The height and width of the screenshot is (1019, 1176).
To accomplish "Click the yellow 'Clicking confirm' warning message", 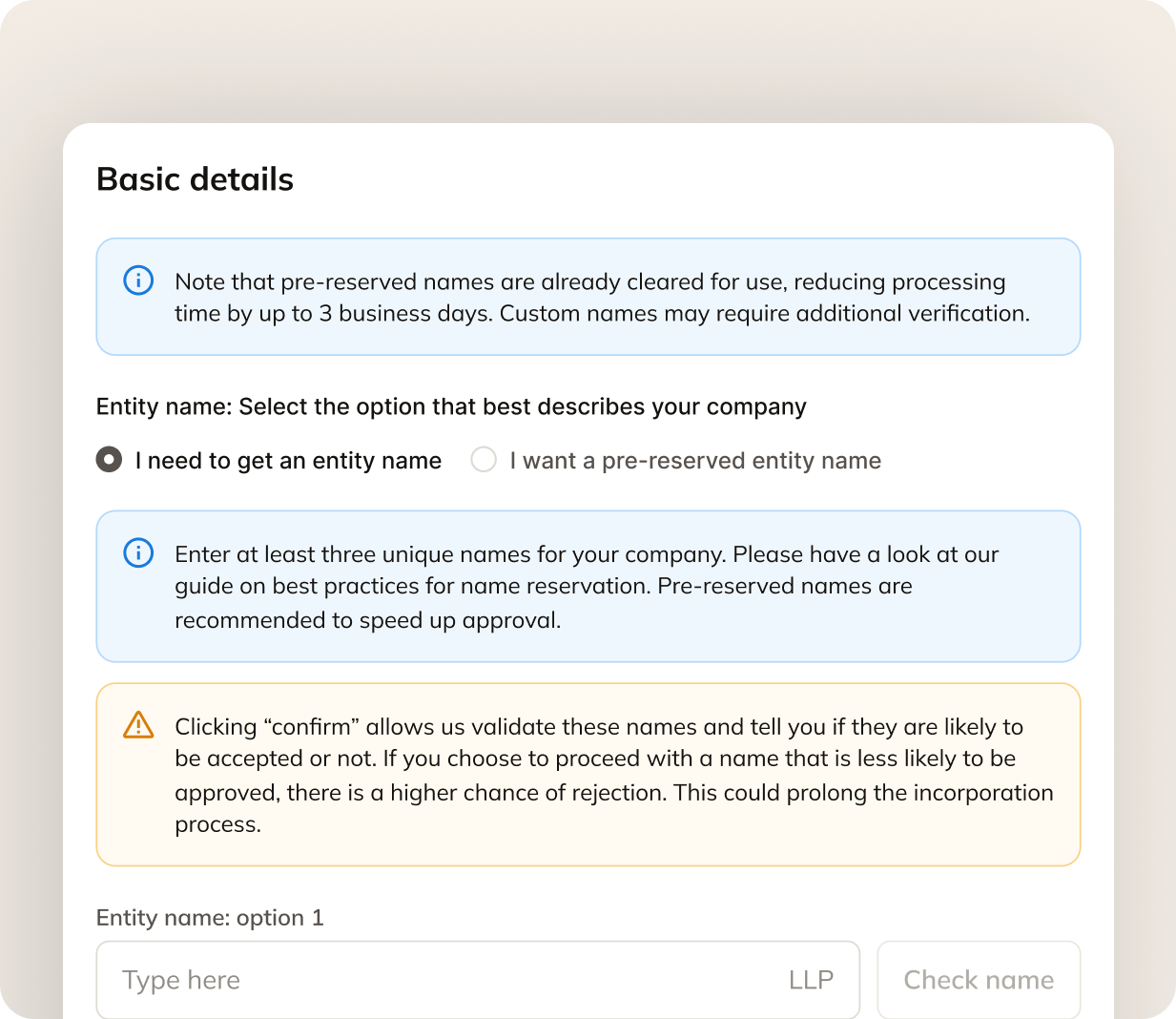I will pos(588,775).
